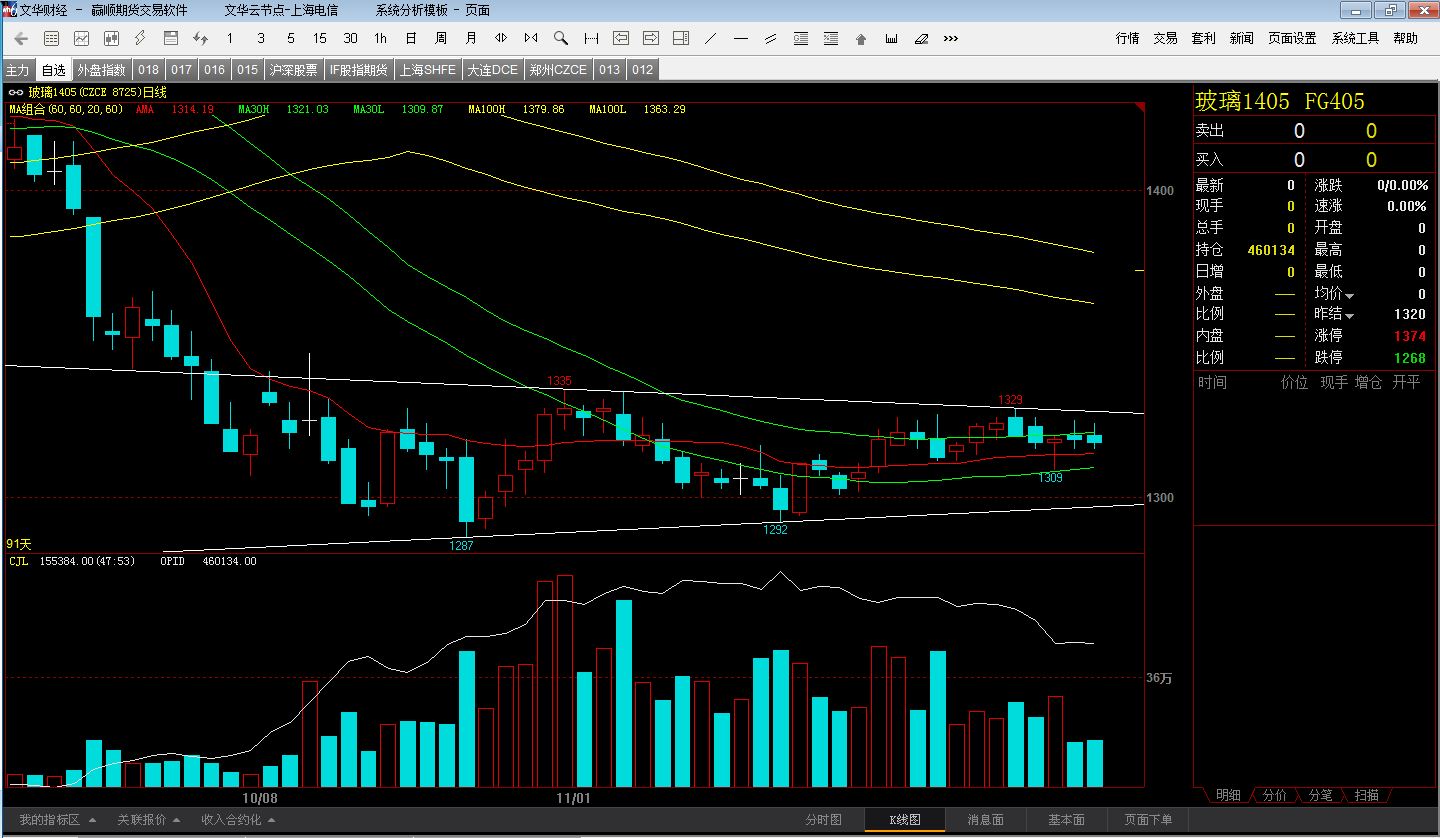Click the back arrow icon in toolbar
Screen dimensions: 1440x838
(x=21, y=38)
